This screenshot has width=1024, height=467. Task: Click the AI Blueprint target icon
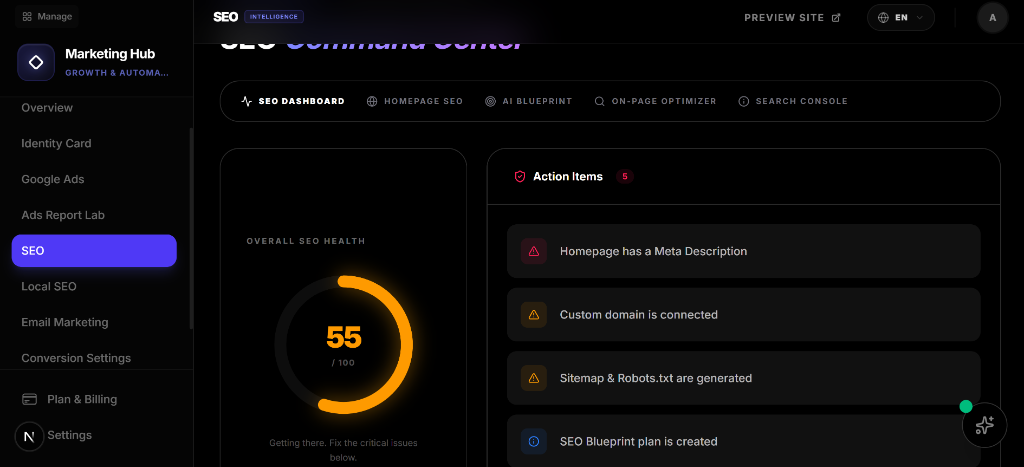pos(490,101)
